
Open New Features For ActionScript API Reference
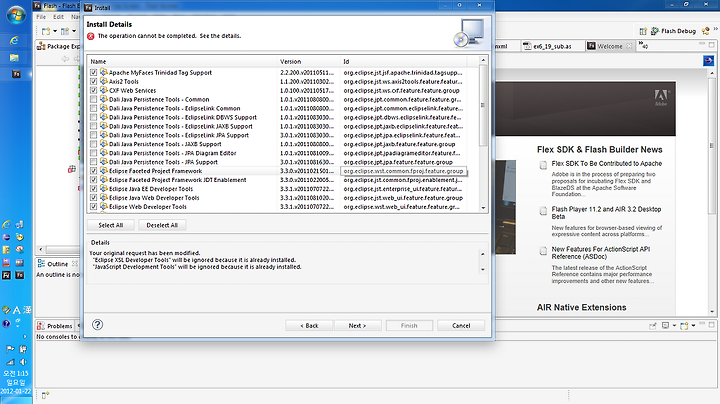coord(601,252)
